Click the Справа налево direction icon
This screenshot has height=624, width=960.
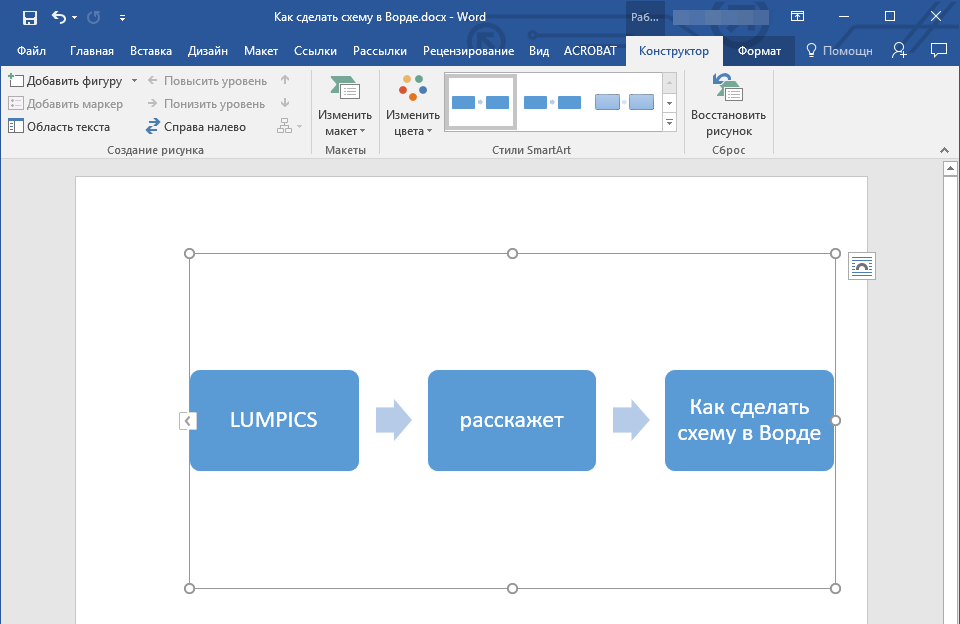[x=153, y=127]
